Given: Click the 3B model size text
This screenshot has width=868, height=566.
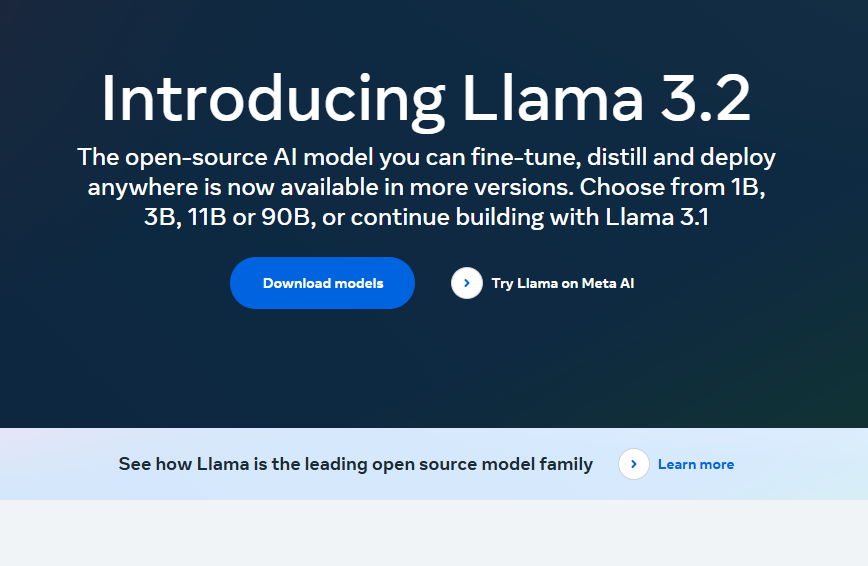Looking at the screenshot, I should [x=160, y=217].
